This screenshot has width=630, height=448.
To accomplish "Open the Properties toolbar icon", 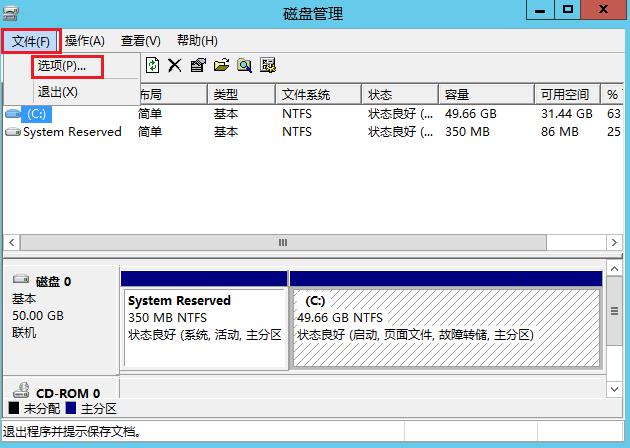I will (198, 65).
